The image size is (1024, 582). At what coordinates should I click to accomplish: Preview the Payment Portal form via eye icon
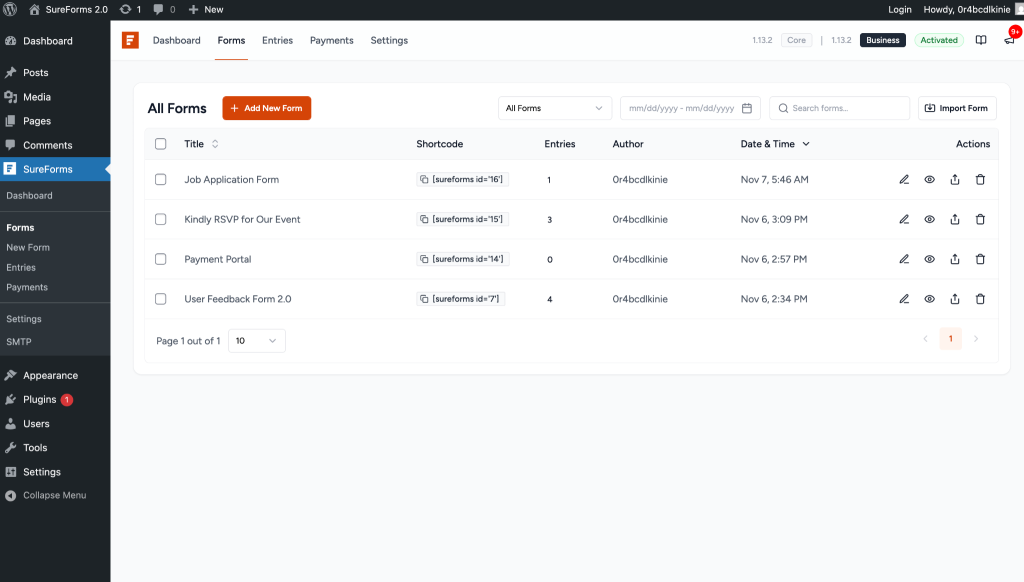tap(929, 258)
